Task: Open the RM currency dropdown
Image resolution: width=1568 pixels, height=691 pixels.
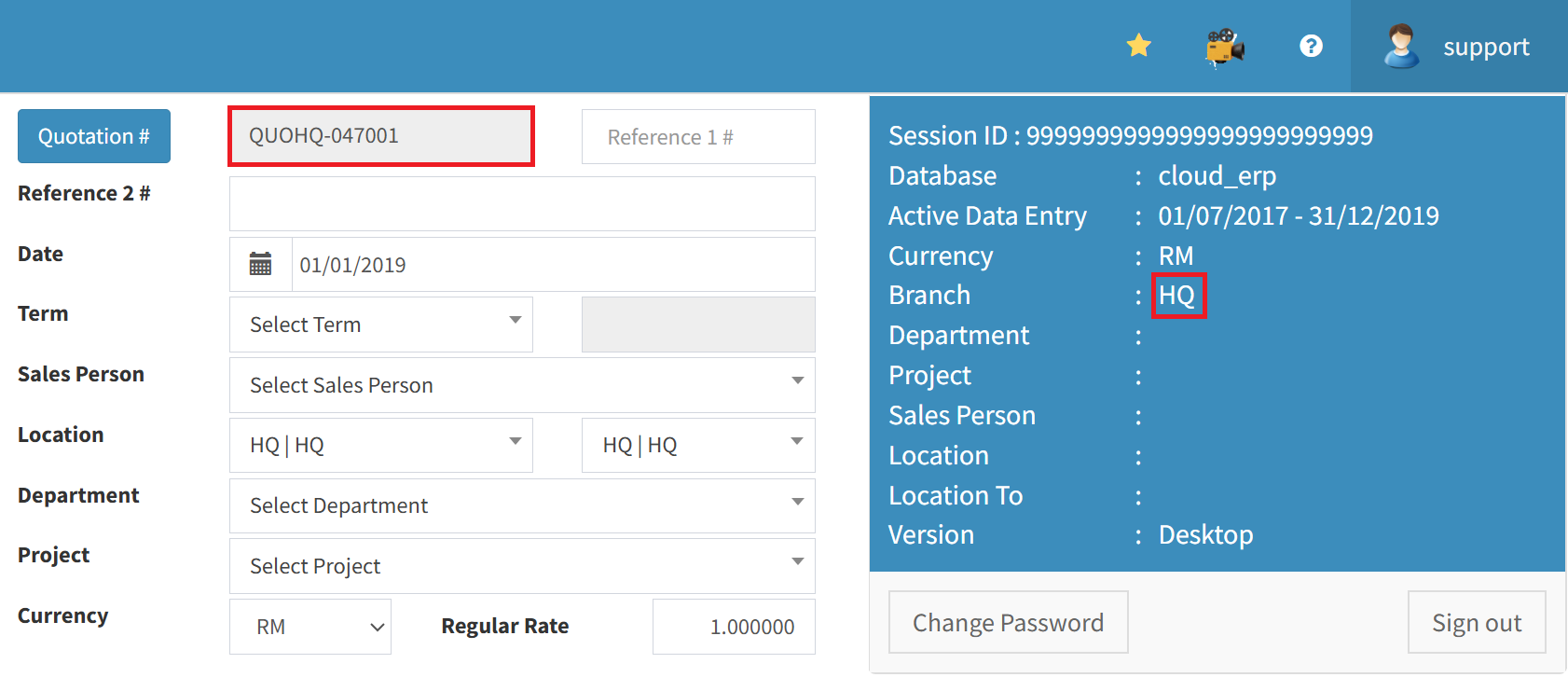Action: coord(310,627)
